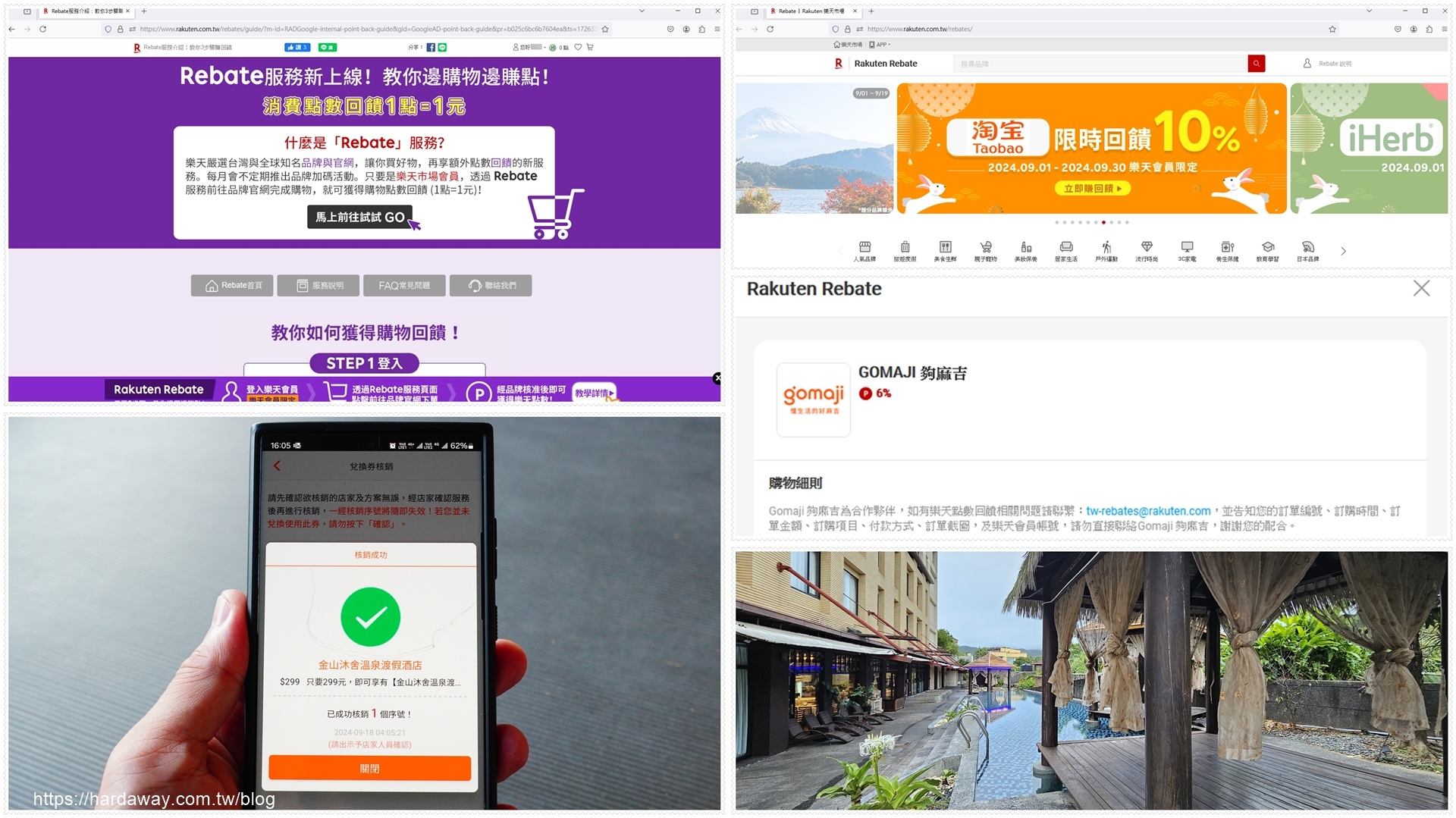The image size is (1456, 818).
Task: List all tabs in the right browser
Action: 1369,11
